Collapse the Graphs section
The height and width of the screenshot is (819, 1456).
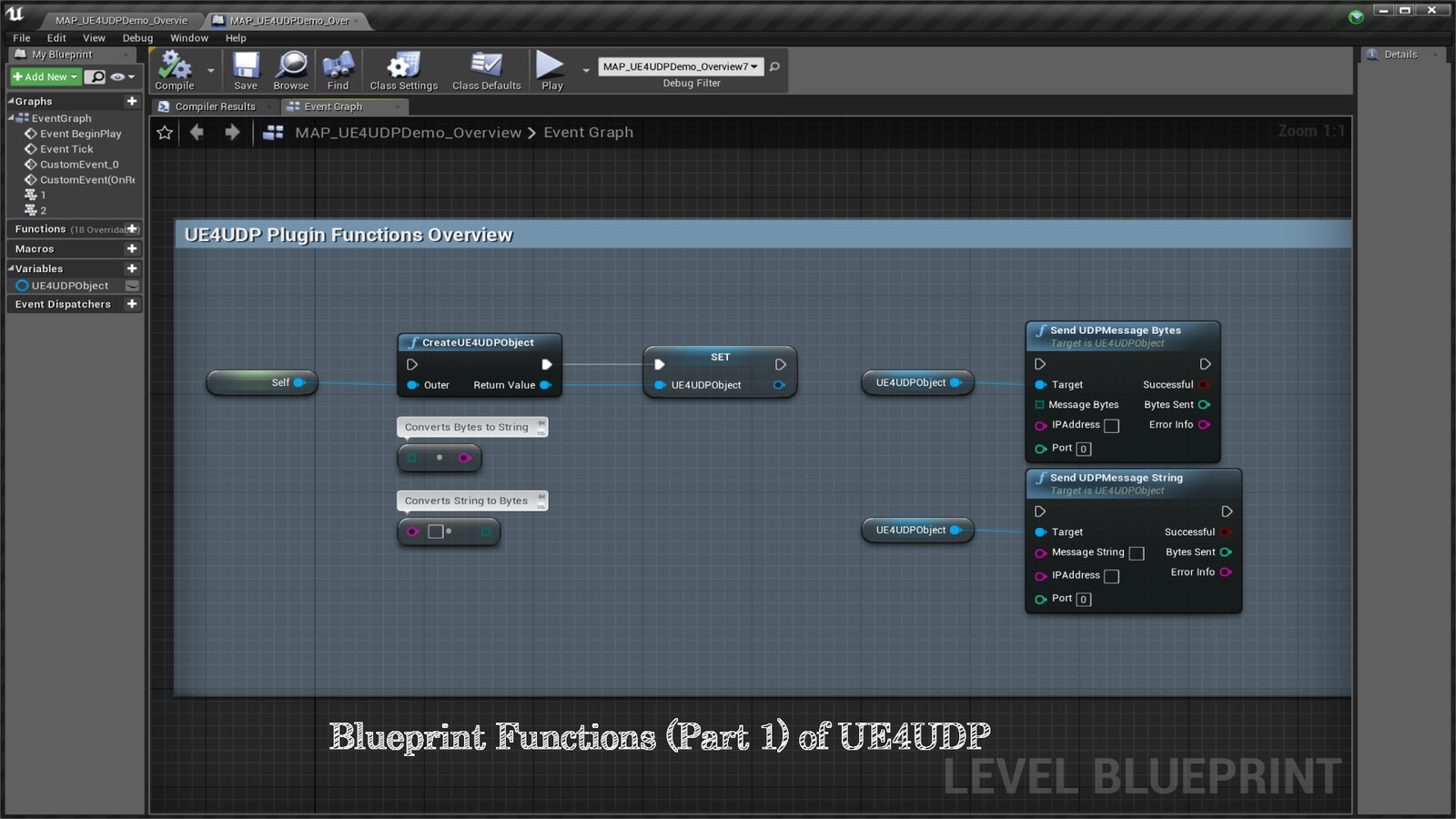9,101
